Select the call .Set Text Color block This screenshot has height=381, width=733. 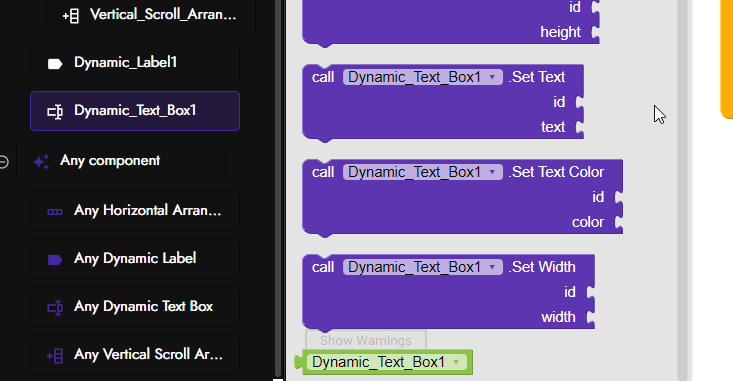(462, 197)
